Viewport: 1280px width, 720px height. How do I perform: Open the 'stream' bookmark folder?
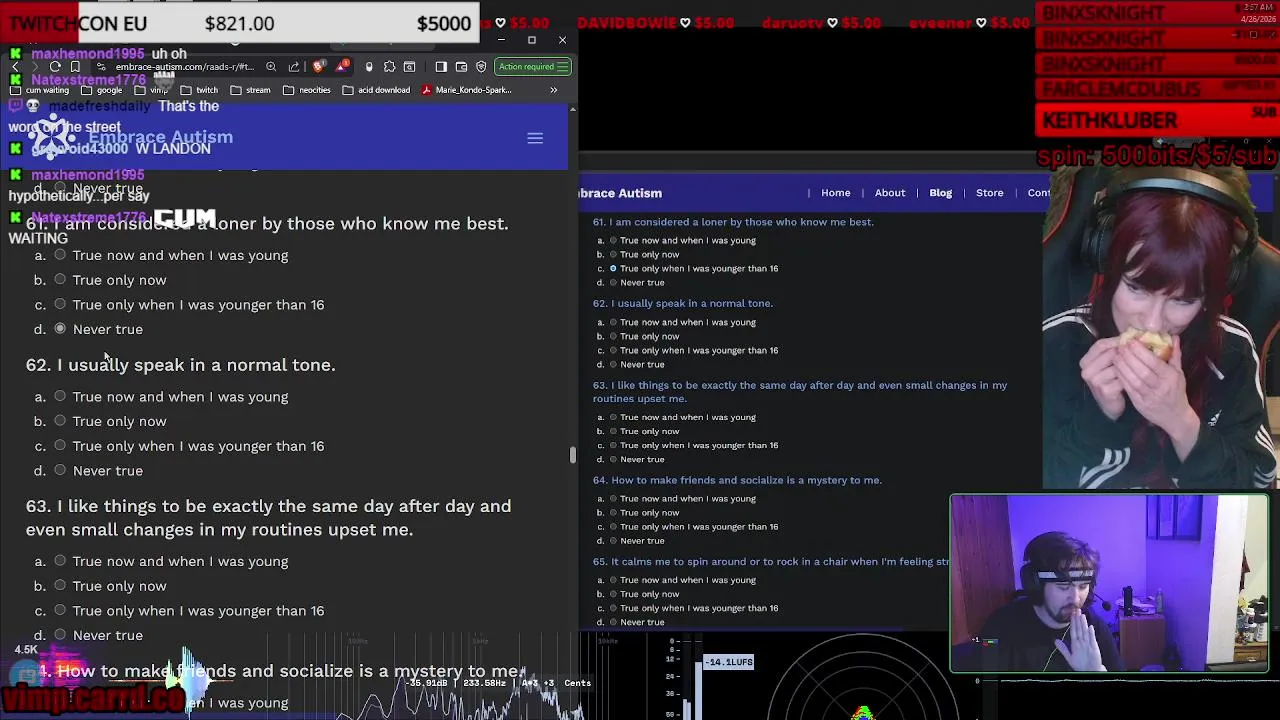[x=251, y=90]
